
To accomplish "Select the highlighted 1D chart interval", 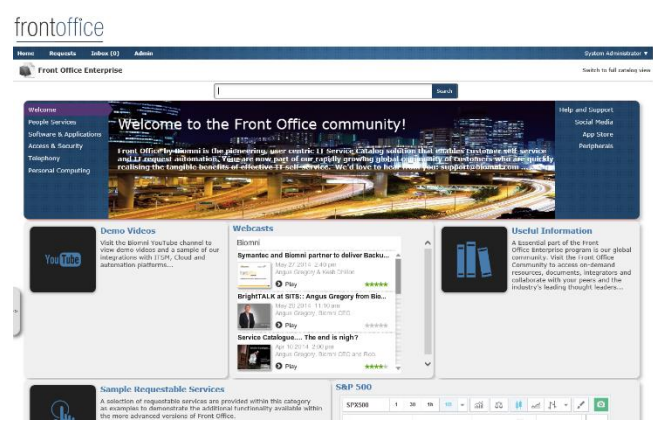I will (x=448, y=405).
